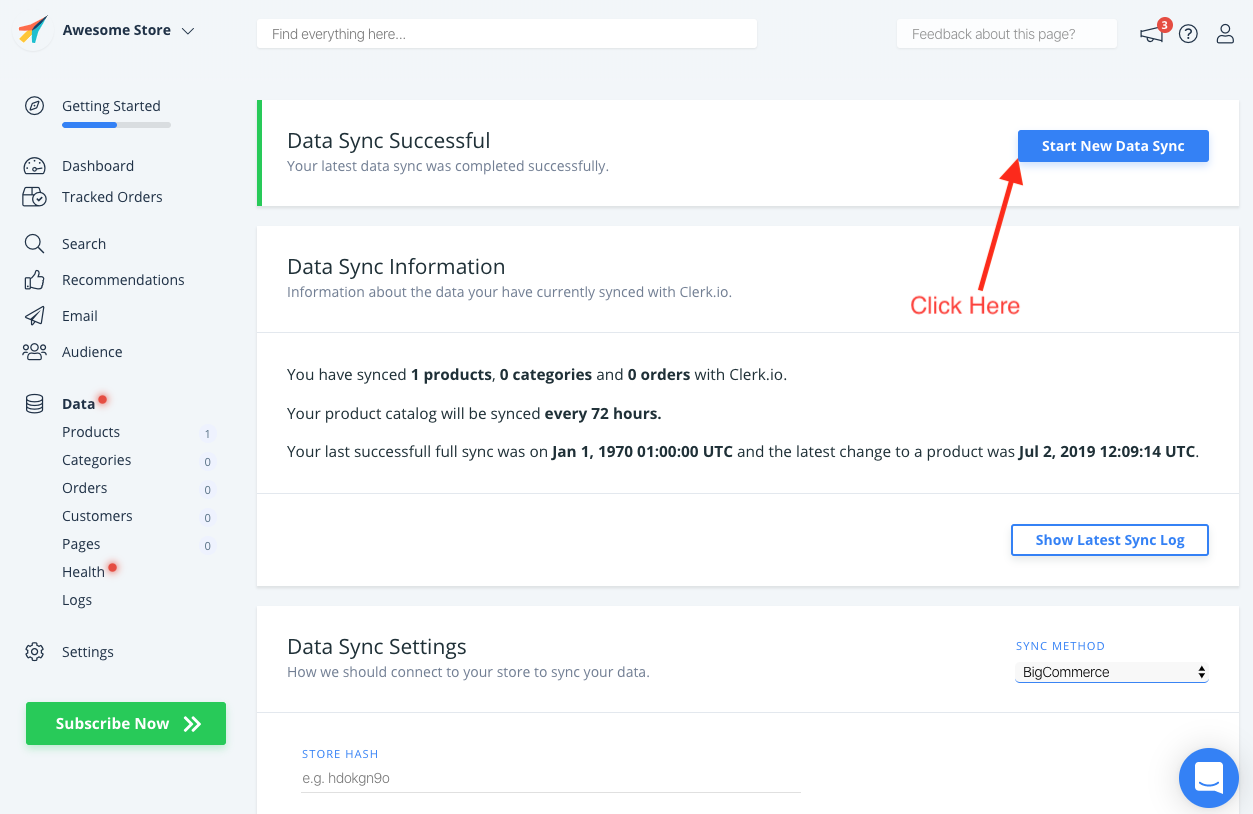This screenshot has width=1253, height=814.
Task: Open the Health menu item
Action: pyautogui.click(x=83, y=572)
